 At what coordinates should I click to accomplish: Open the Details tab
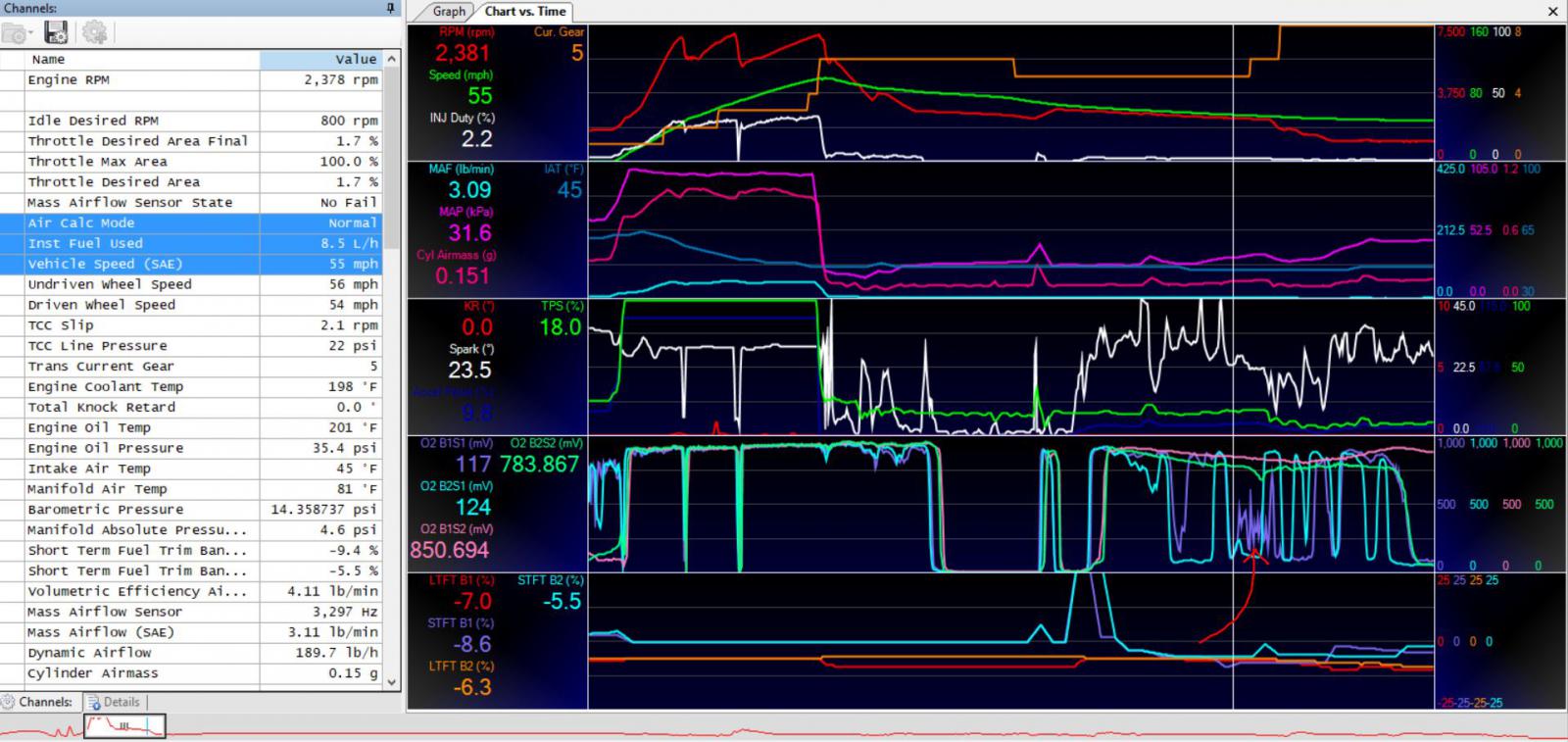click(x=114, y=702)
